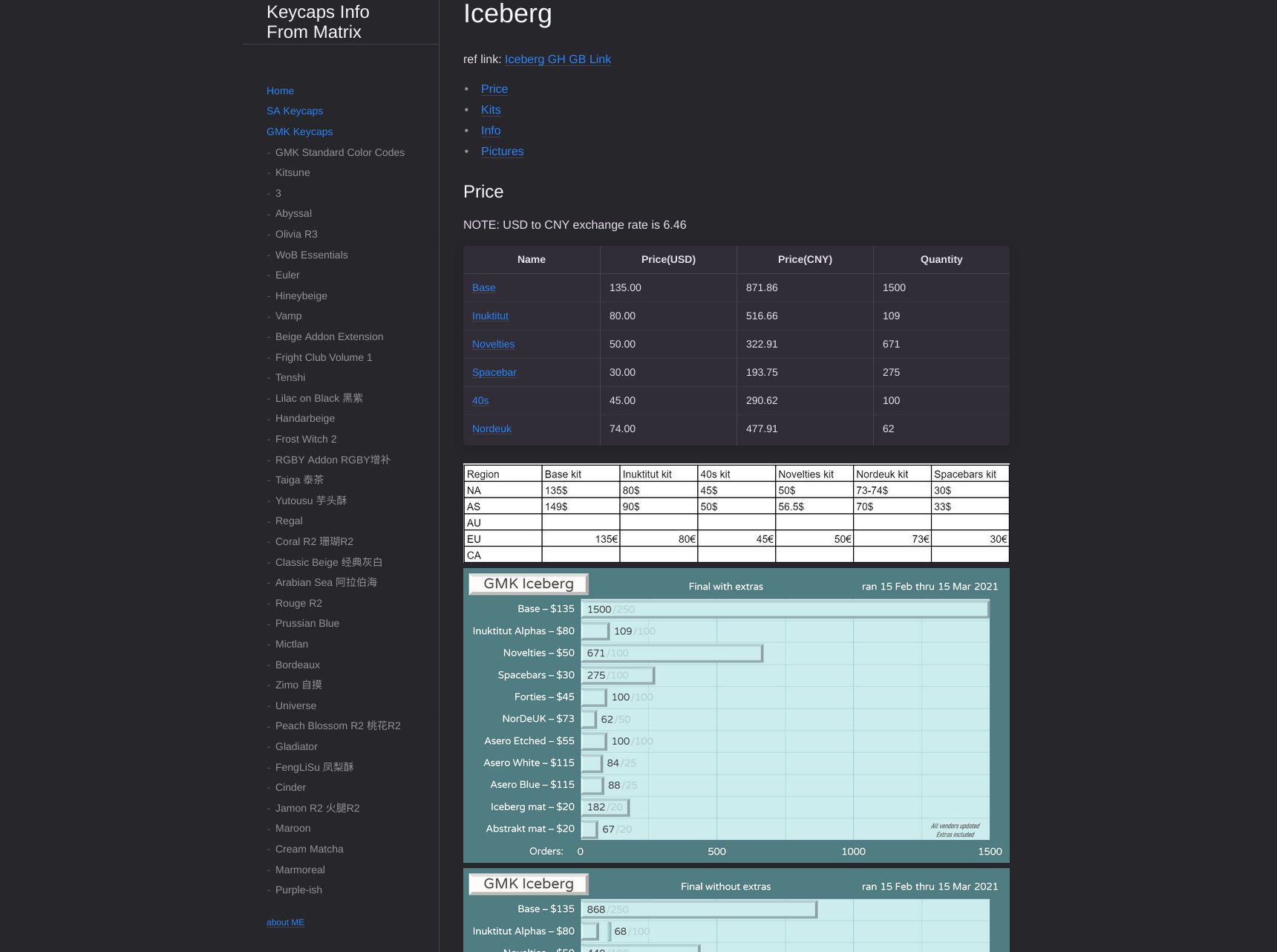Select Cream Matcha in the sidebar
The image size is (1277, 952).
click(x=309, y=850)
